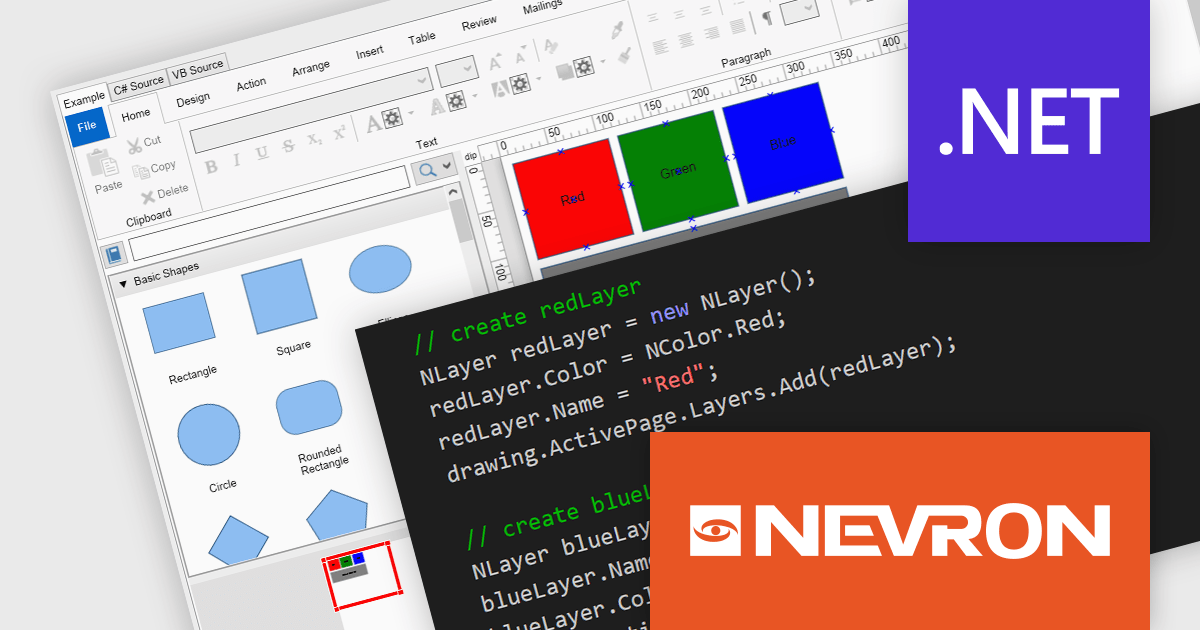Switch to the VB Source tab
Image resolution: width=1200 pixels, height=630 pixels.
pyautogui.click(x=197, y=68)
